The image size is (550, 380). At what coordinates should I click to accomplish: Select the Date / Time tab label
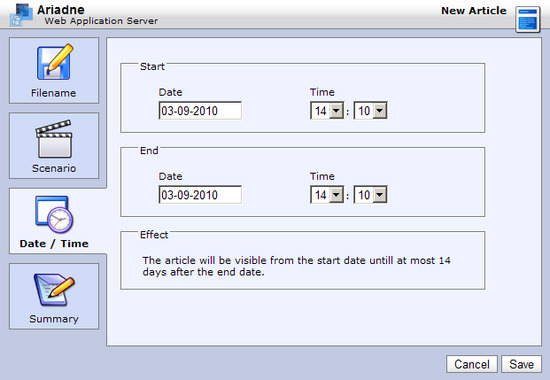pos(54,244)
